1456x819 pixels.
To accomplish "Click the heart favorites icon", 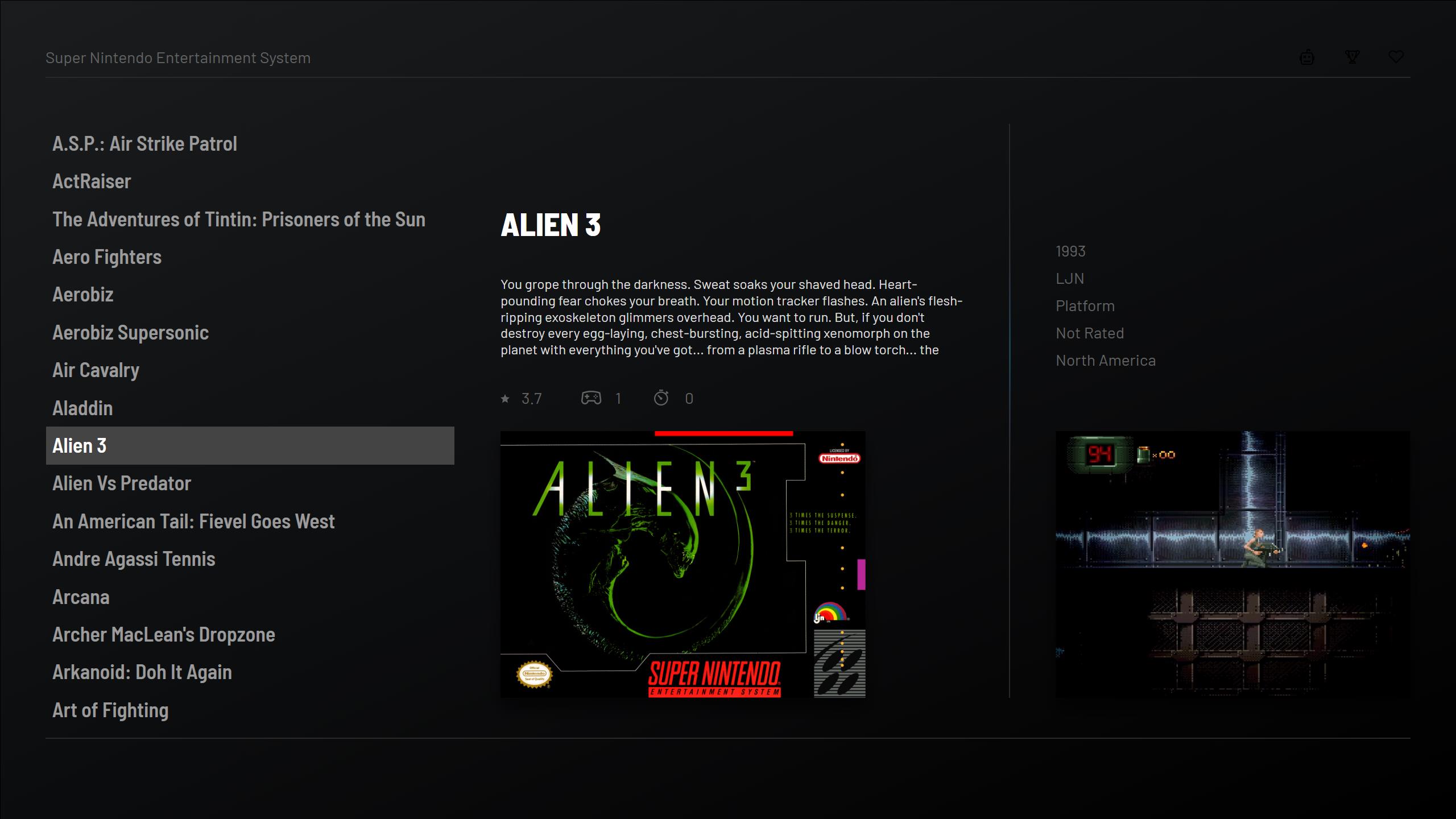I will 1396,57.
